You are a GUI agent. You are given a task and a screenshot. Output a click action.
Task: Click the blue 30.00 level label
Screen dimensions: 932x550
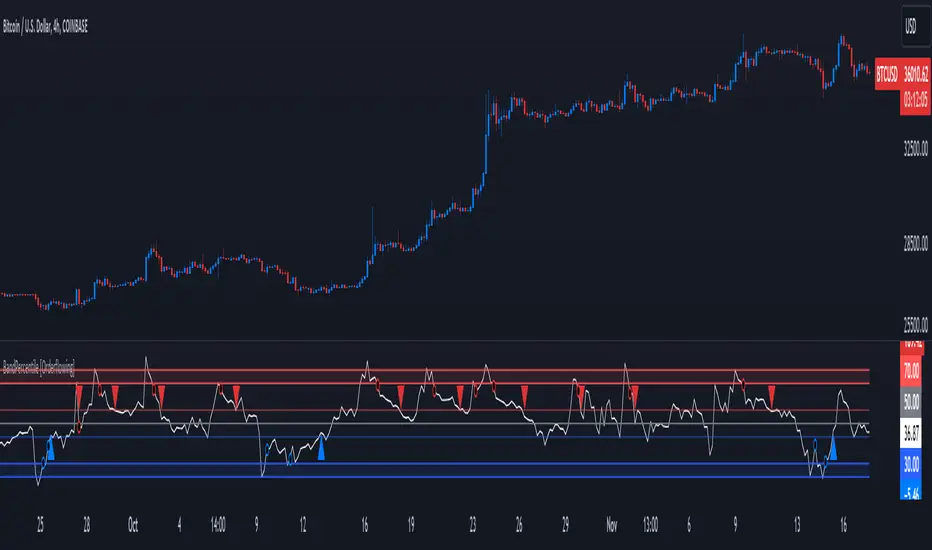tap(911, 464)
